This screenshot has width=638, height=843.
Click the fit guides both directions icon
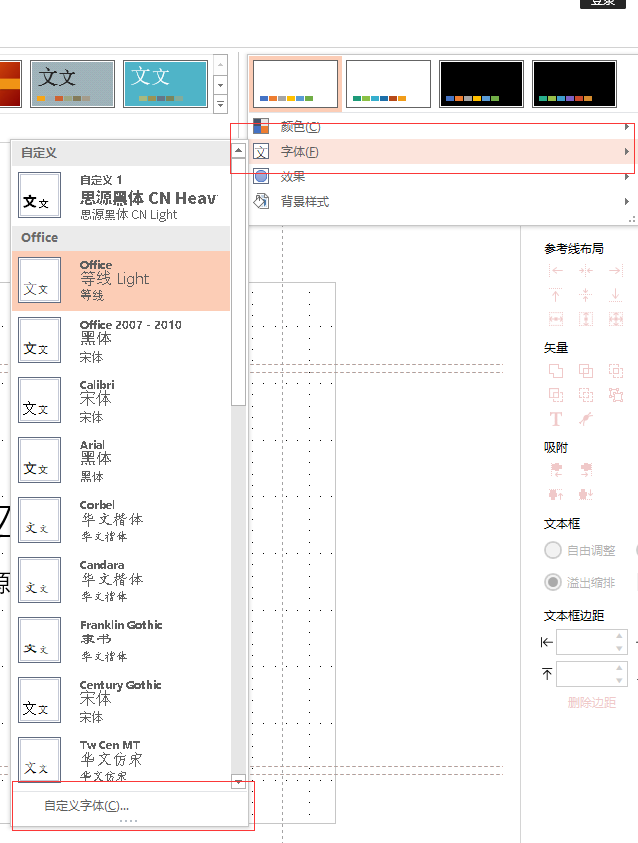pyautogui.click(x=616, y=319)
